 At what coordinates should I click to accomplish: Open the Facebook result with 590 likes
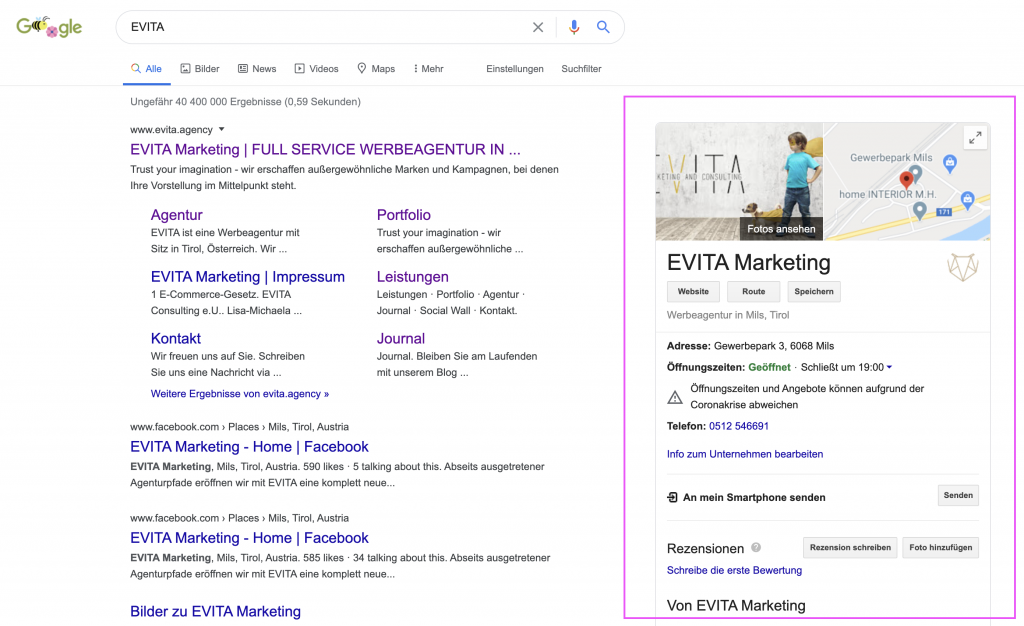(249, 446)
